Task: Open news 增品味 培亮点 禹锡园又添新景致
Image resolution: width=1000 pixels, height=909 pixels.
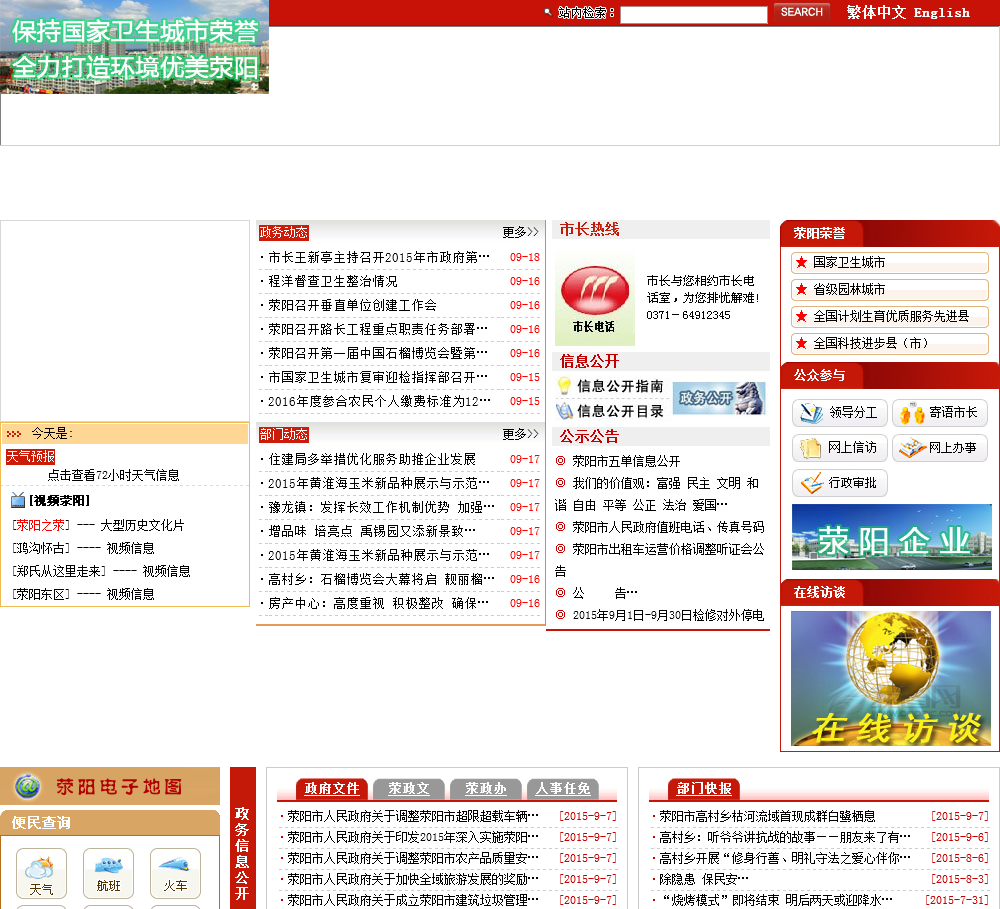Action: 372,531
